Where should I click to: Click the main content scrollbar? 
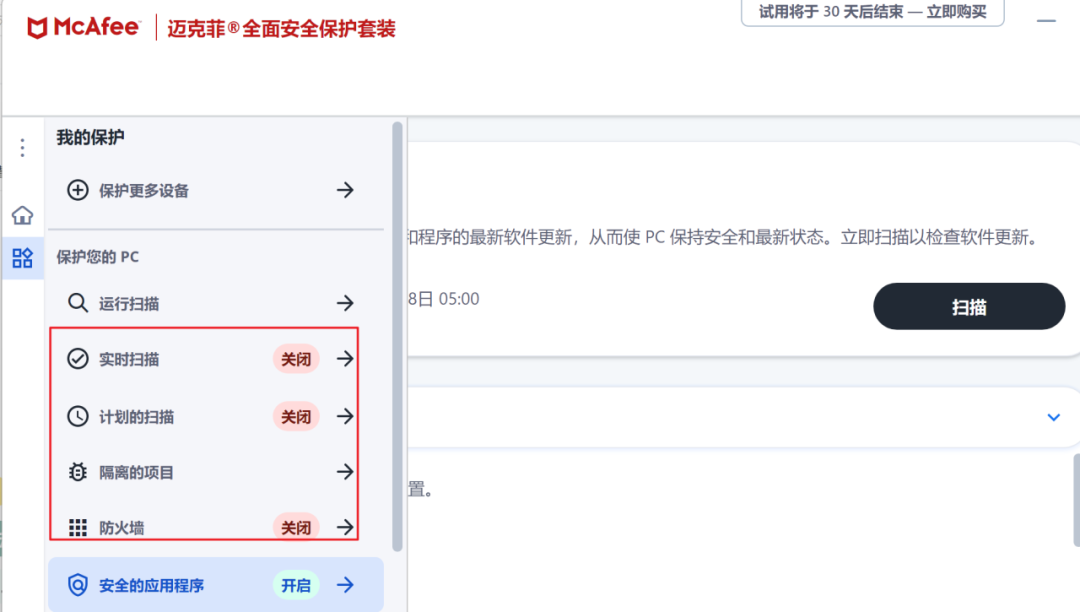pos(1076,500)
